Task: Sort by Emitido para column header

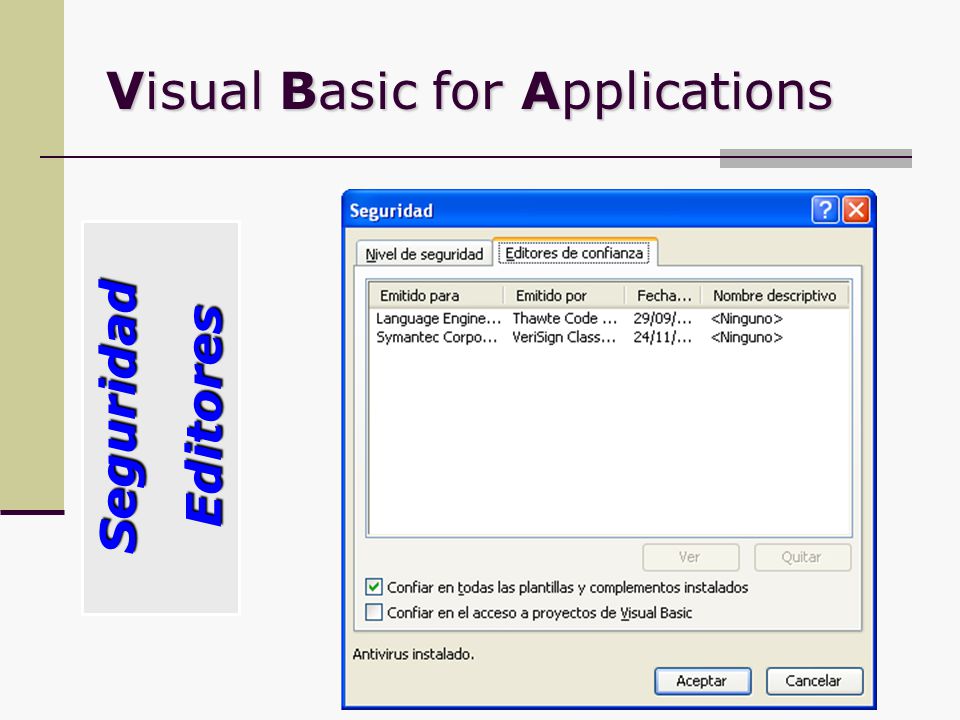Action: (x=436, y=296)
